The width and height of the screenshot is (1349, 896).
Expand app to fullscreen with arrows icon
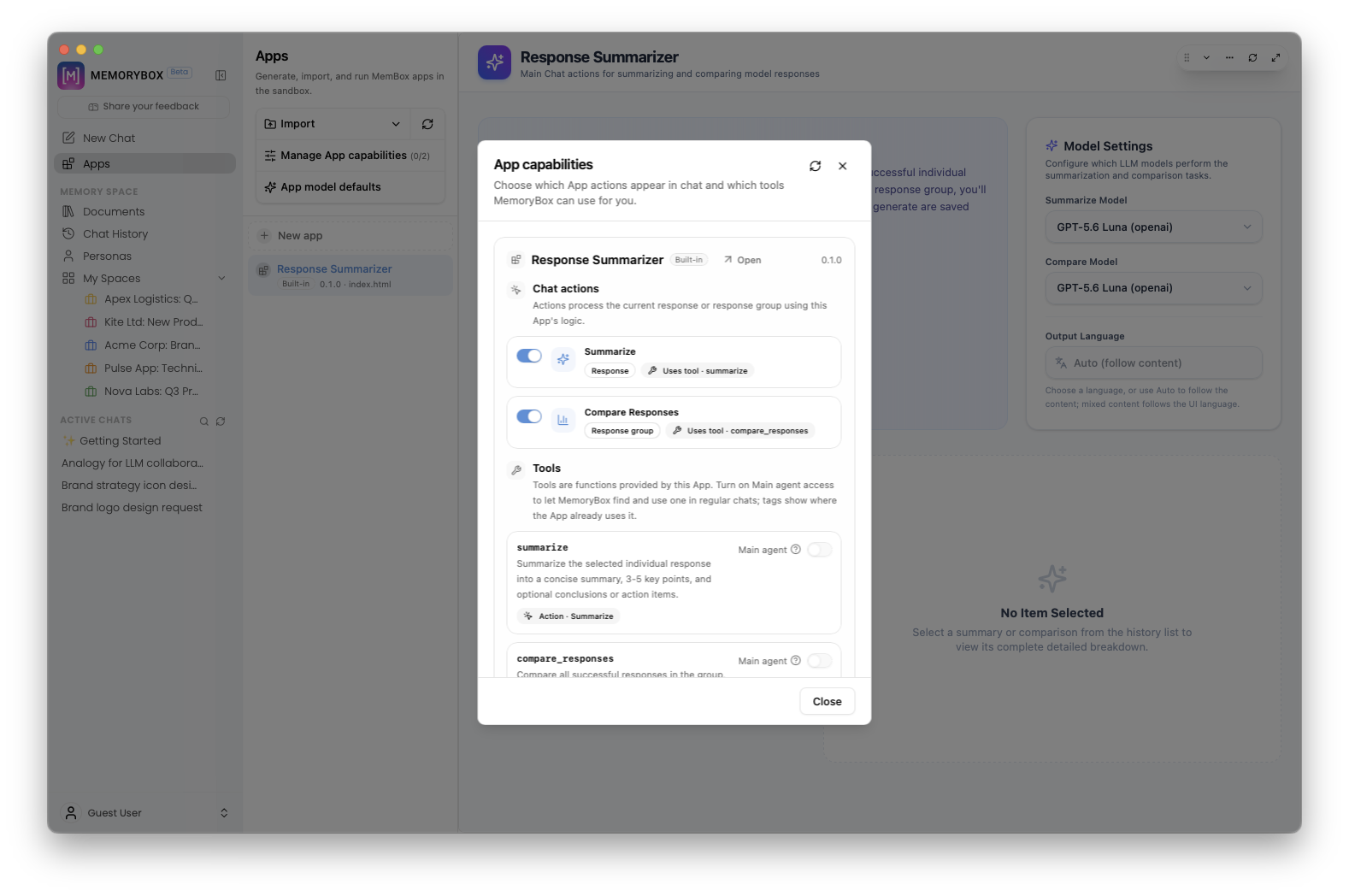1275,57
